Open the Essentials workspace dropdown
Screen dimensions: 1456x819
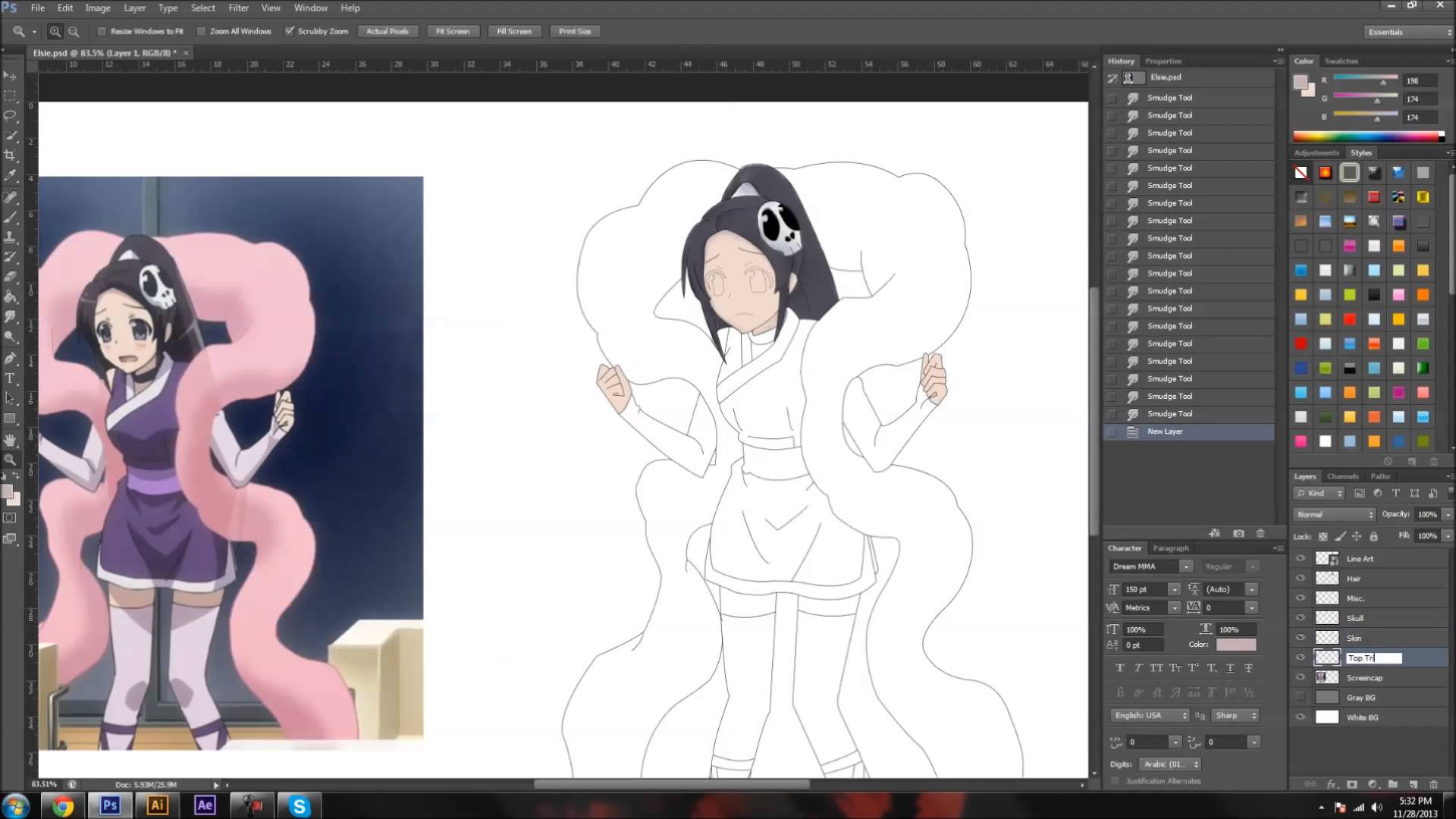pos(1408,32)
